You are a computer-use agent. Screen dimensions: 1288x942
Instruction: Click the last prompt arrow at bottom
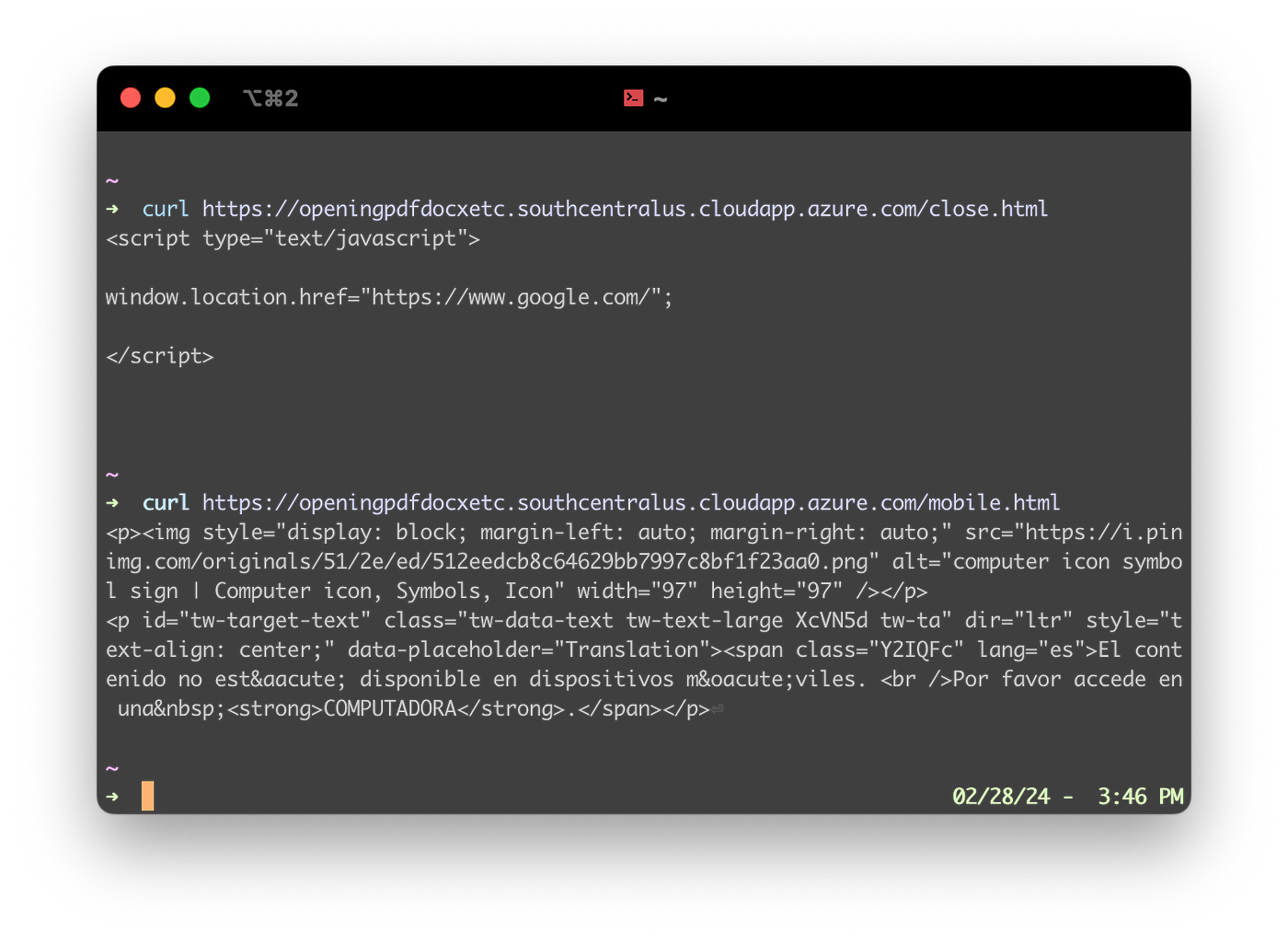click(x=112, y=797)
